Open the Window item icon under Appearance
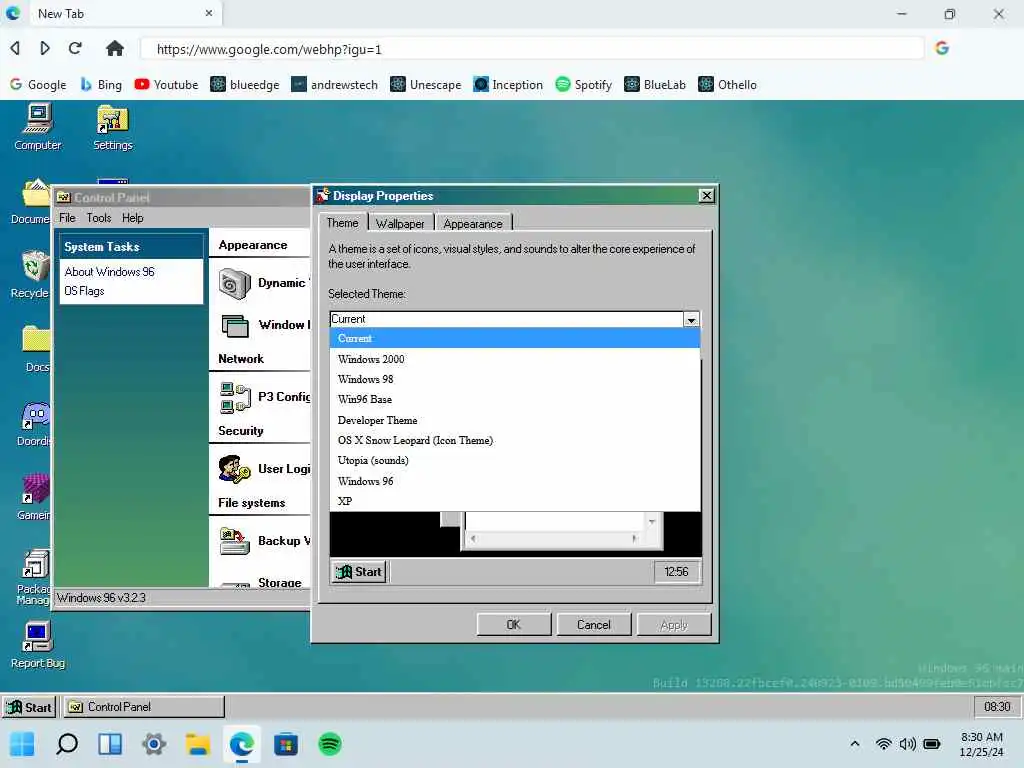 234,325
